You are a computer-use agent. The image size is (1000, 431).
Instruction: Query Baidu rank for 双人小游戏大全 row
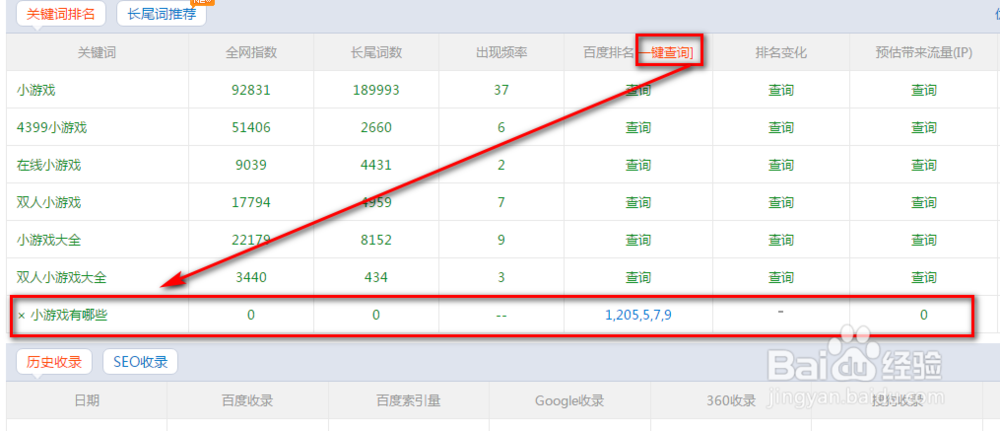click(638, 277)
